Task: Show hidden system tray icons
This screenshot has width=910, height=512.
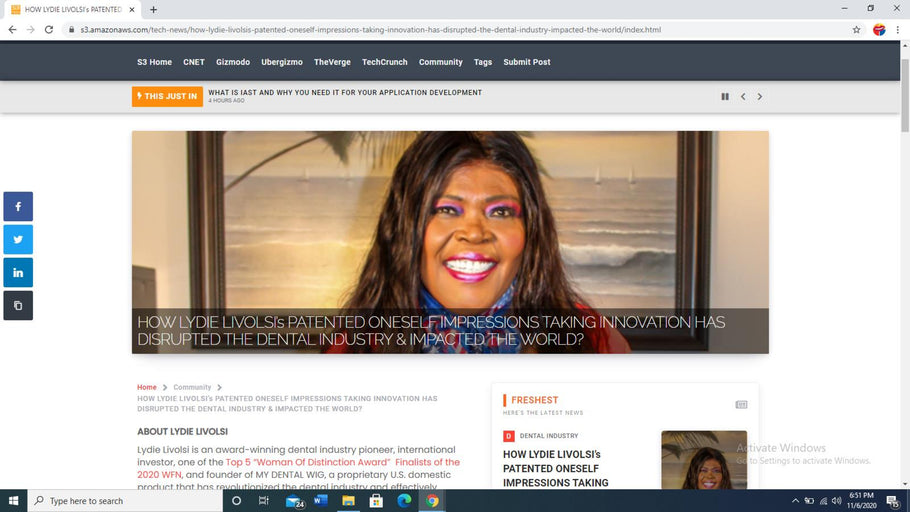Action: [795, 500]
